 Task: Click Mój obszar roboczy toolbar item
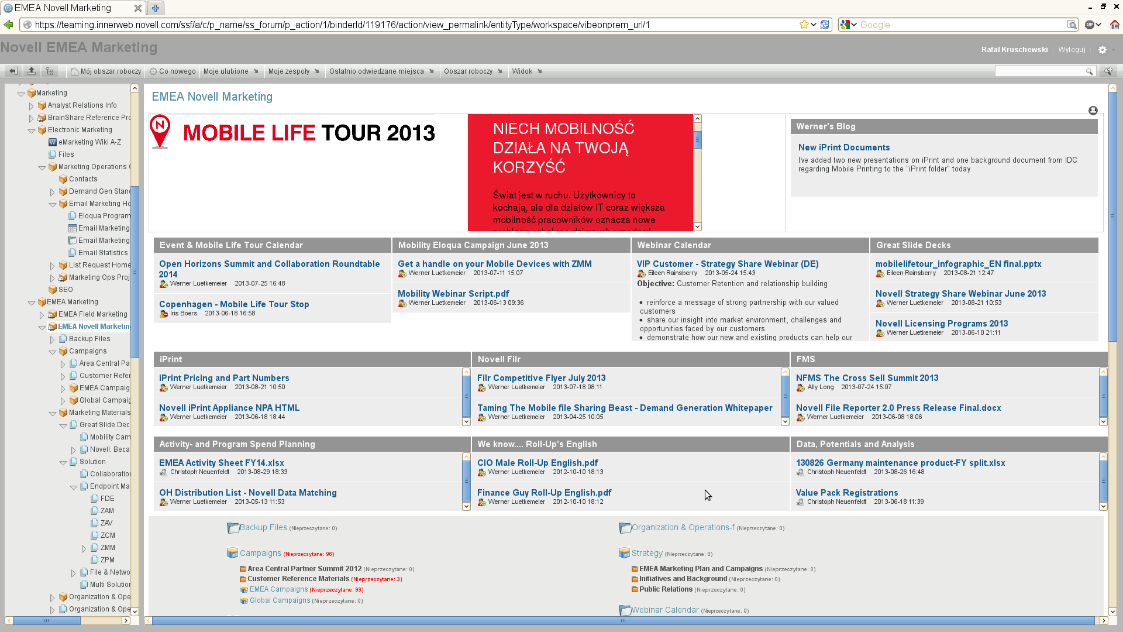106,71
